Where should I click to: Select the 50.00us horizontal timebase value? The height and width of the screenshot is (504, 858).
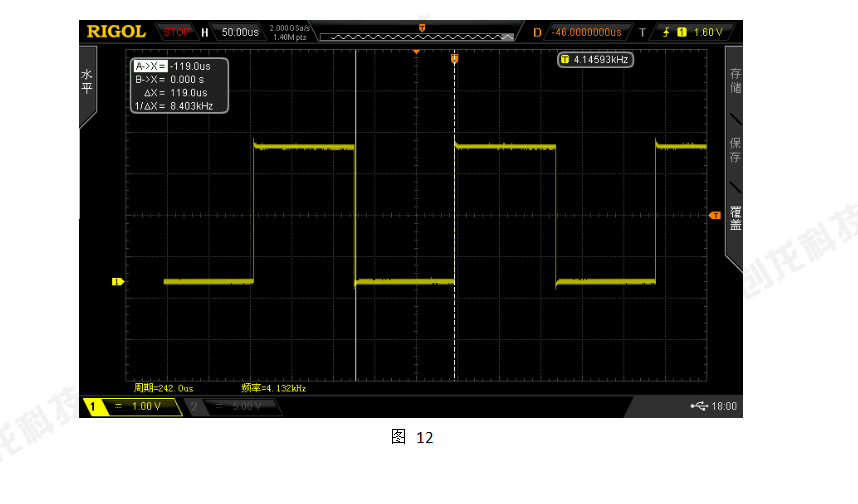[240, 32]
